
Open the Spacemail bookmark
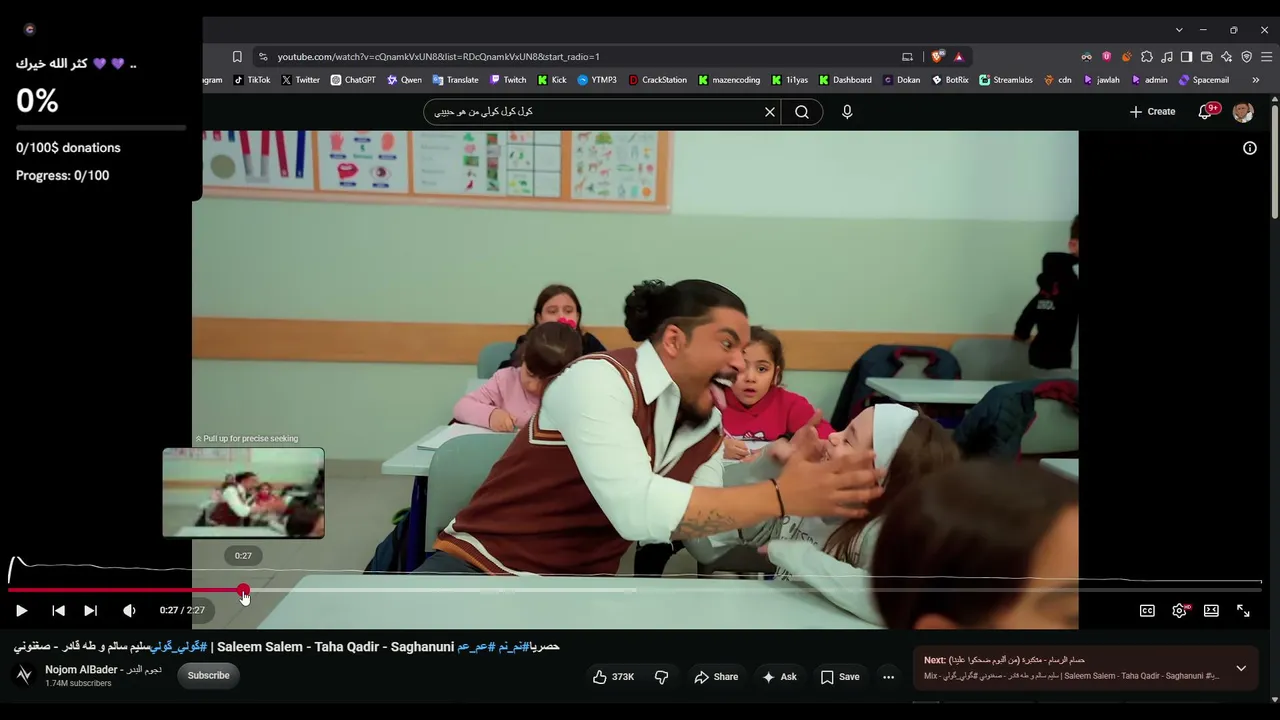pos(1204,80)
